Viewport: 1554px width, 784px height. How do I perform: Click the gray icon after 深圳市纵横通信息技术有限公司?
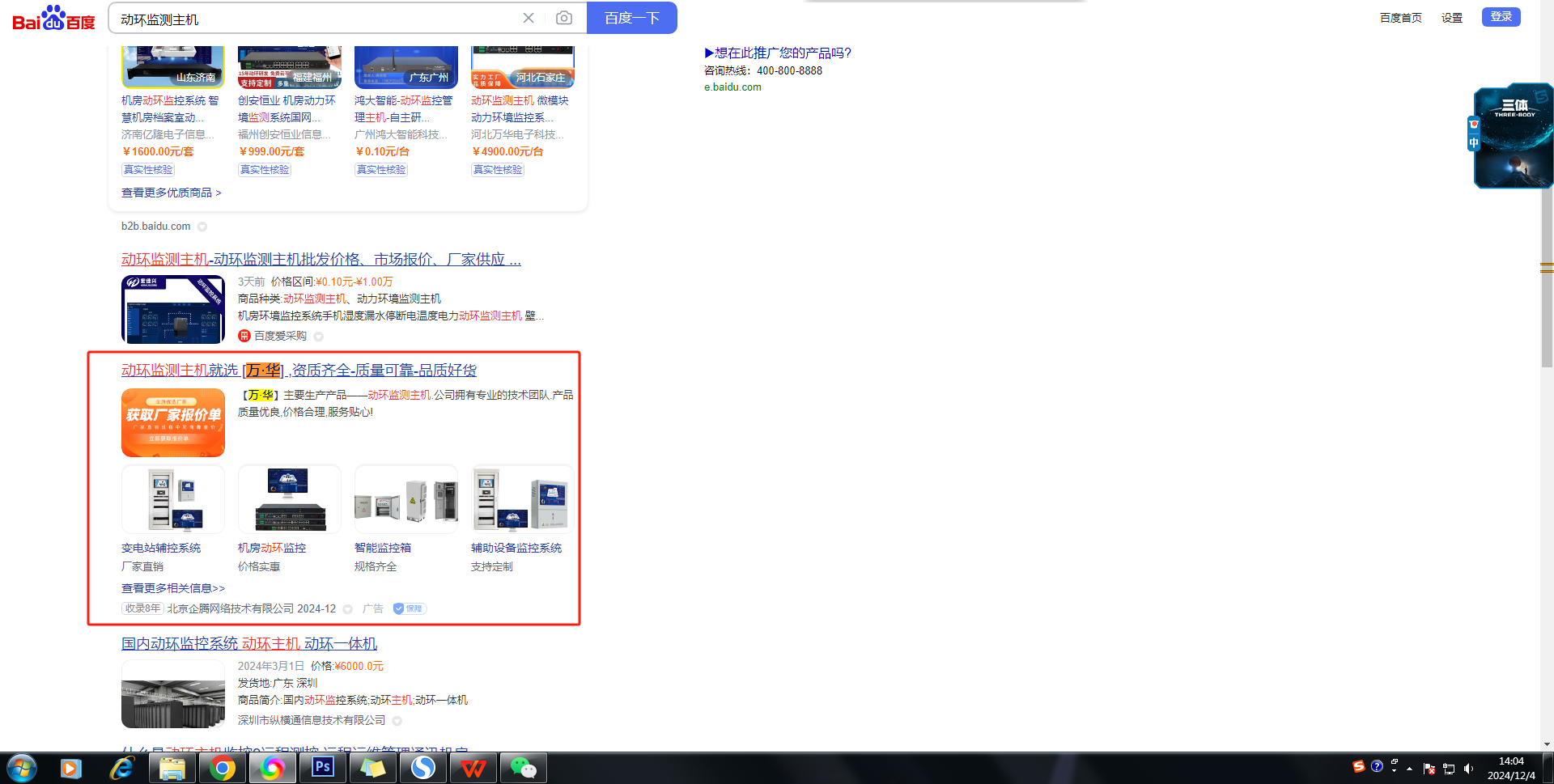pyautogui.click(x=397, y=721)
